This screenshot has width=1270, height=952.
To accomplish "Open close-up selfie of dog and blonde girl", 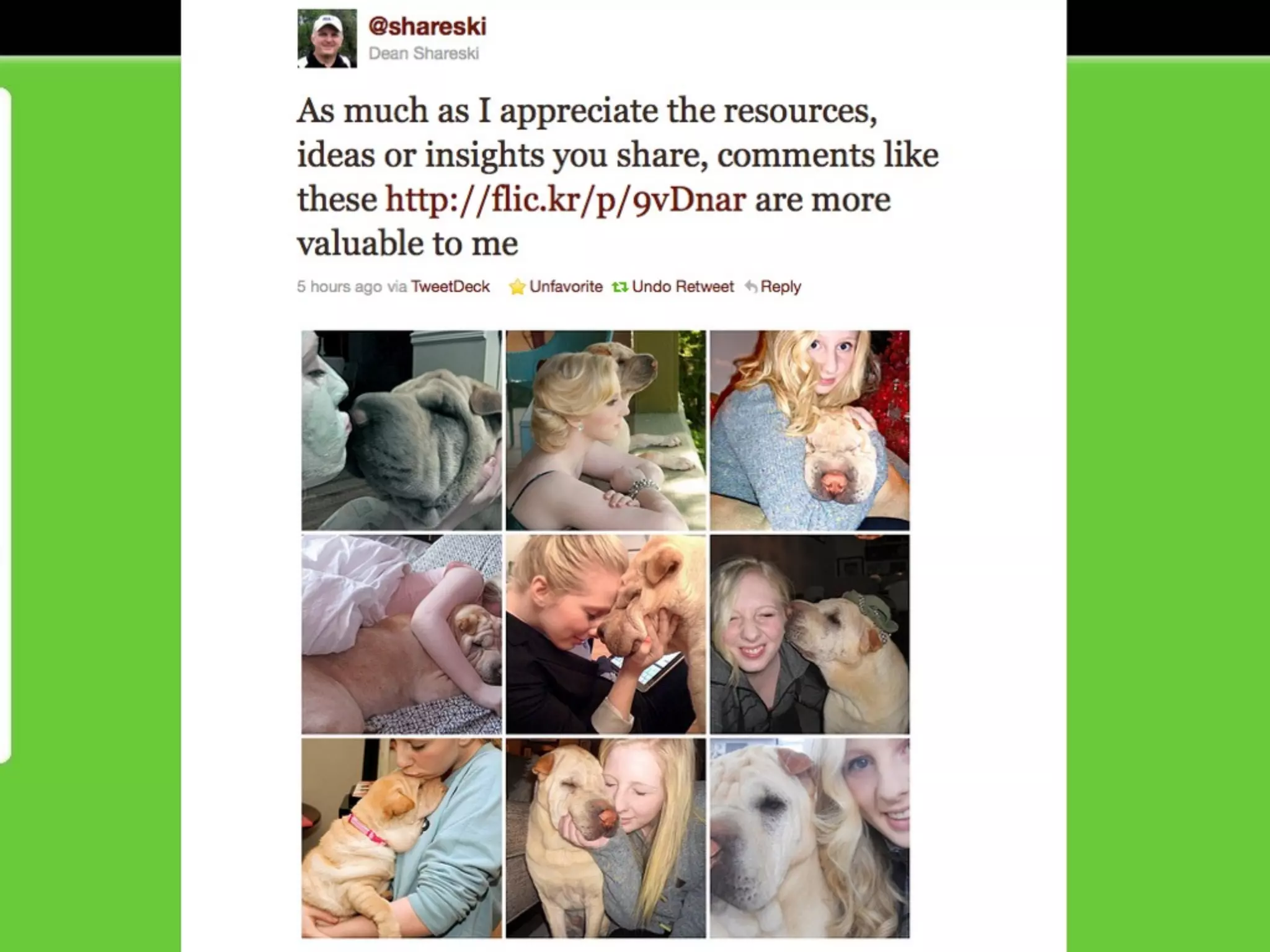I will 810,838.
